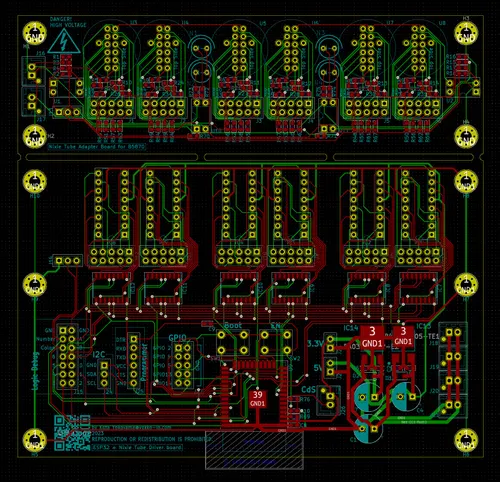Screen dimensions: 500x482
Task: Click the GND mounting hole above Logic Debug text
Action: [34, 285]
